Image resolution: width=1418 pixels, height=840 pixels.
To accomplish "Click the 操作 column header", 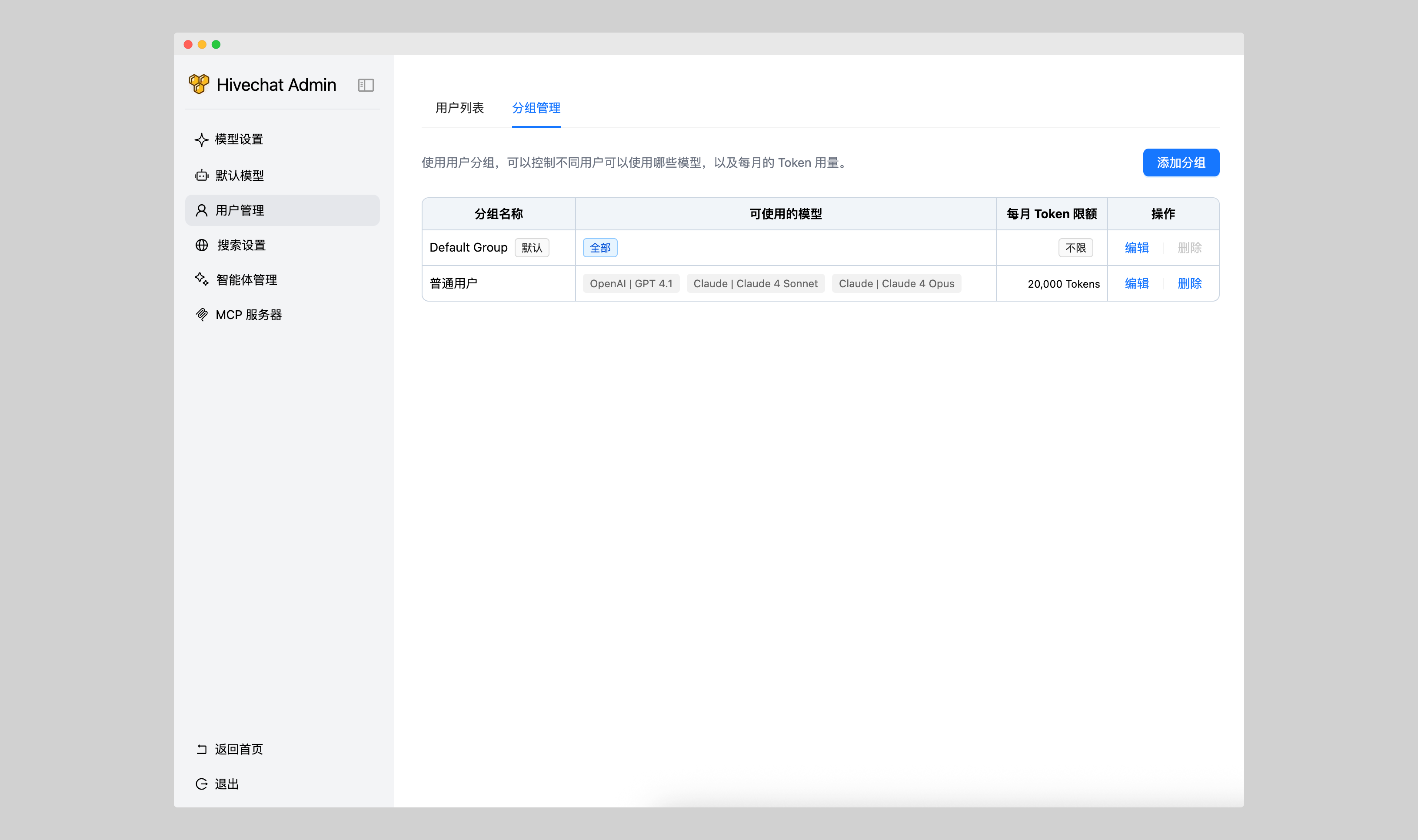I will [x=1163, y=214].
